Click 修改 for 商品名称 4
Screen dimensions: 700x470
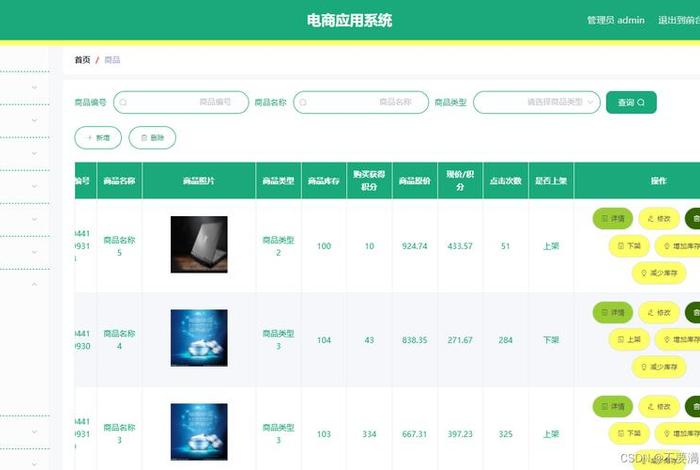[x=659, y=312]
